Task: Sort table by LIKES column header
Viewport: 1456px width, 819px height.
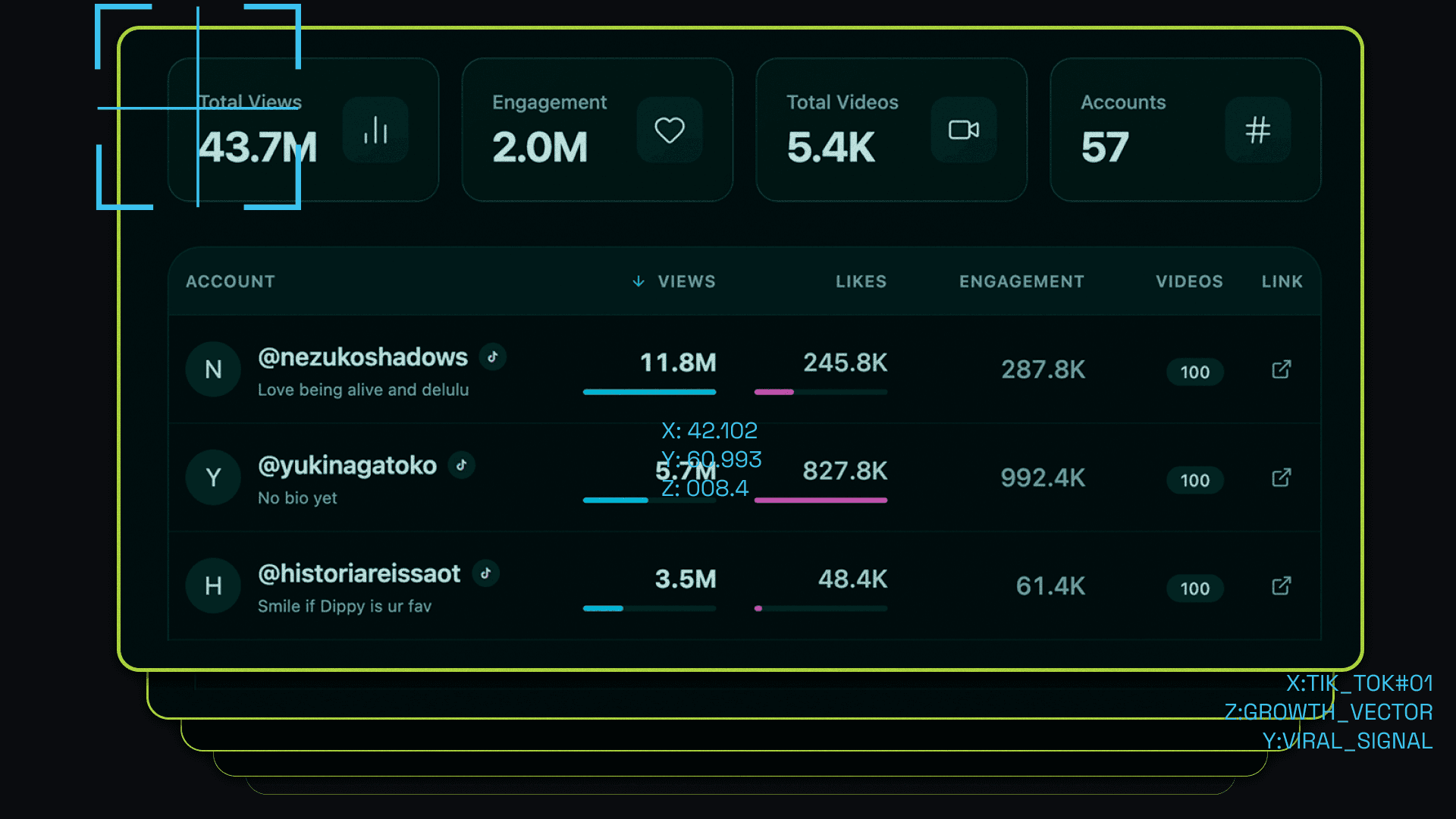Action: click(861, 281)
